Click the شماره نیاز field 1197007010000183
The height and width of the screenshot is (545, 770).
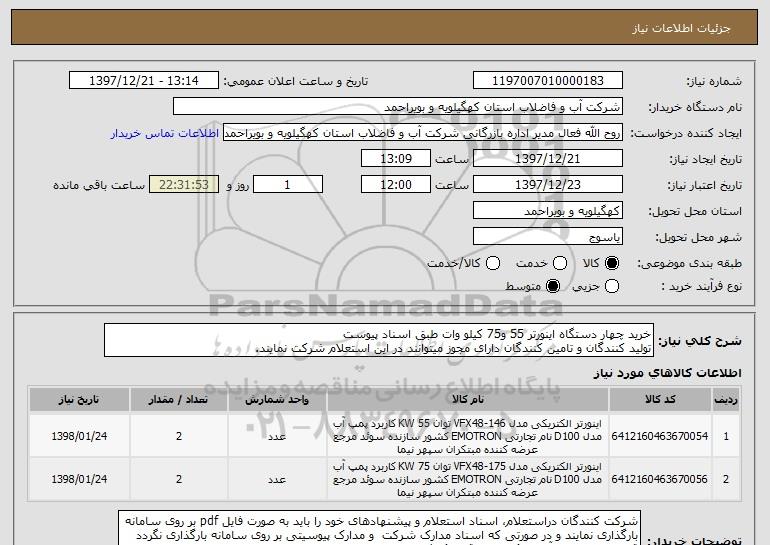(548, 81)
